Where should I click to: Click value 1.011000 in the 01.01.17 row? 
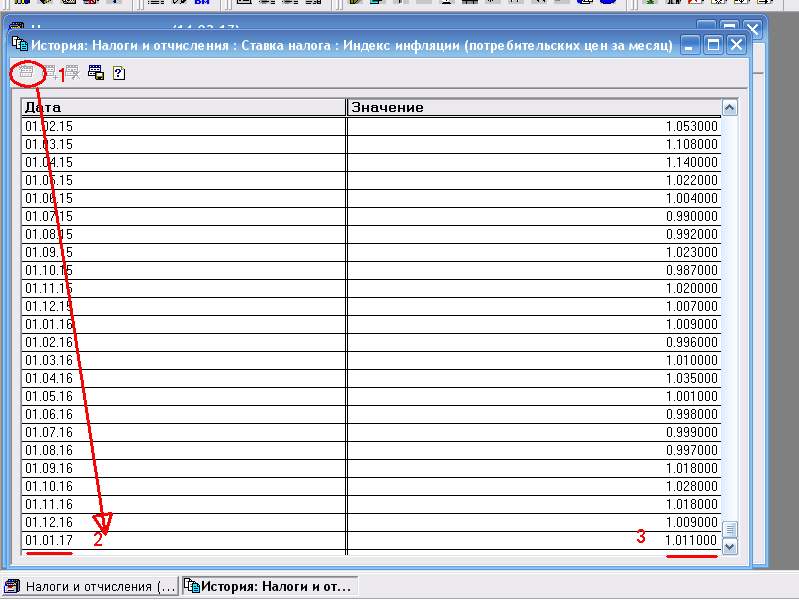click(691, 540)
